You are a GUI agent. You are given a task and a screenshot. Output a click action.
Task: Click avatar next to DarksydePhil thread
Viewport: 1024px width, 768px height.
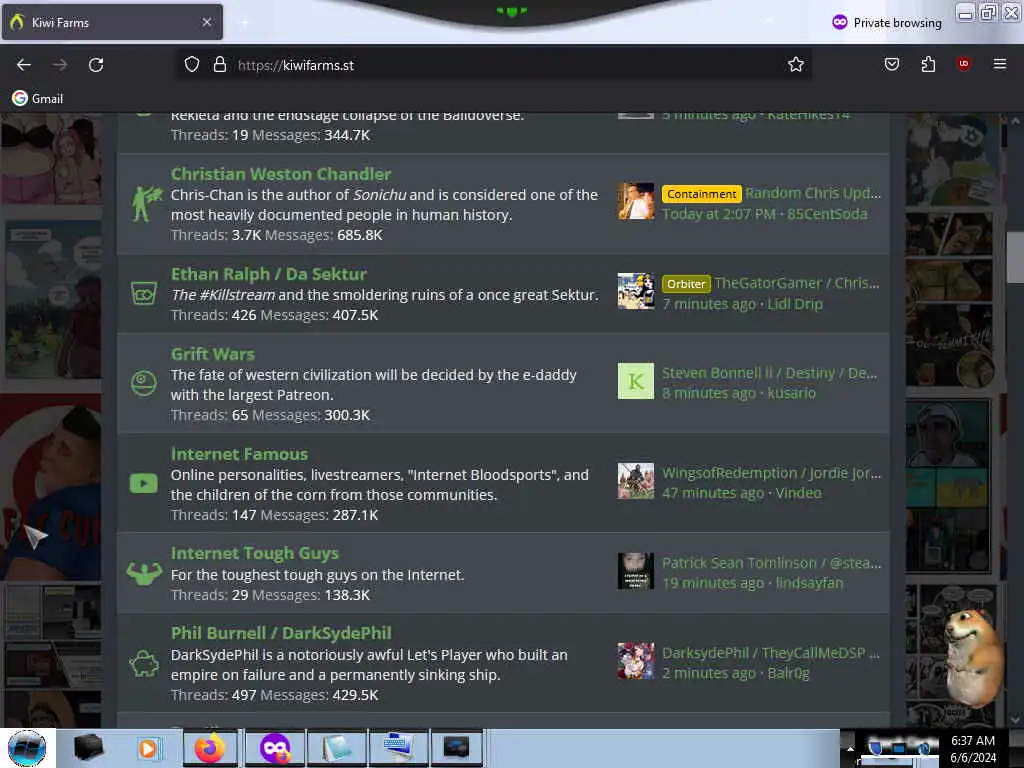(635, 661)
